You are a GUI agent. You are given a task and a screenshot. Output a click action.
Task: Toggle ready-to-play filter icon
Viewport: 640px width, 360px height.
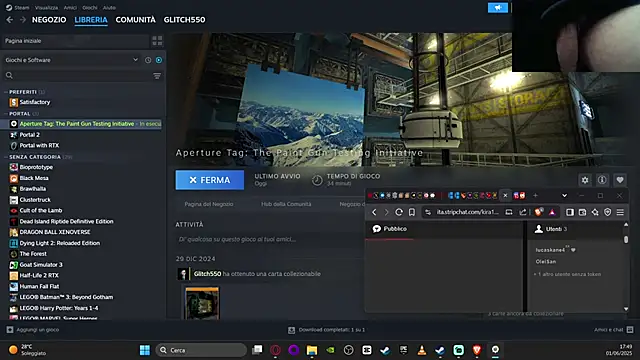tap(159, 60)
